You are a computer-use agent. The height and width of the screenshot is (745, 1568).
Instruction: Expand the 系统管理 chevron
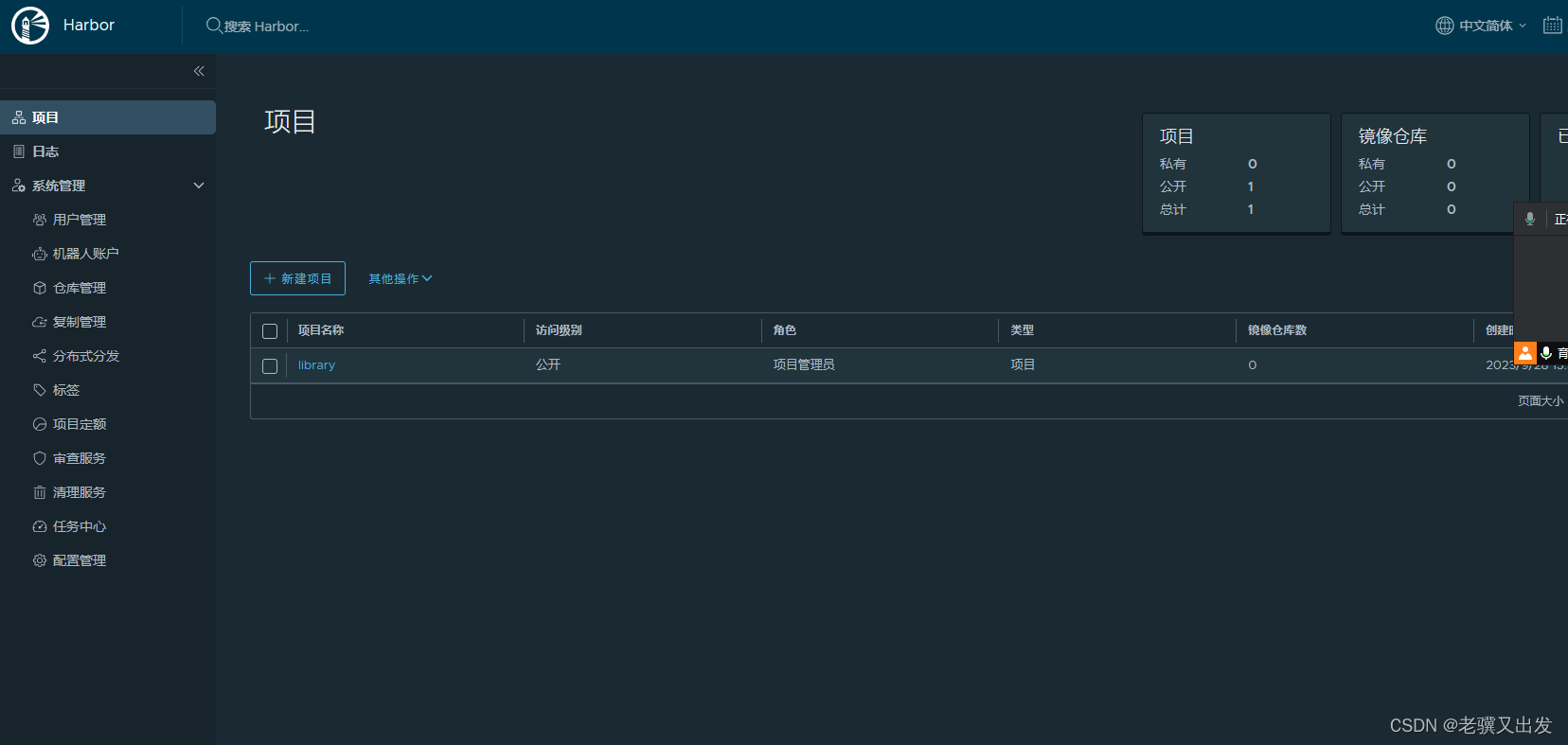click(x=199, y=186)
